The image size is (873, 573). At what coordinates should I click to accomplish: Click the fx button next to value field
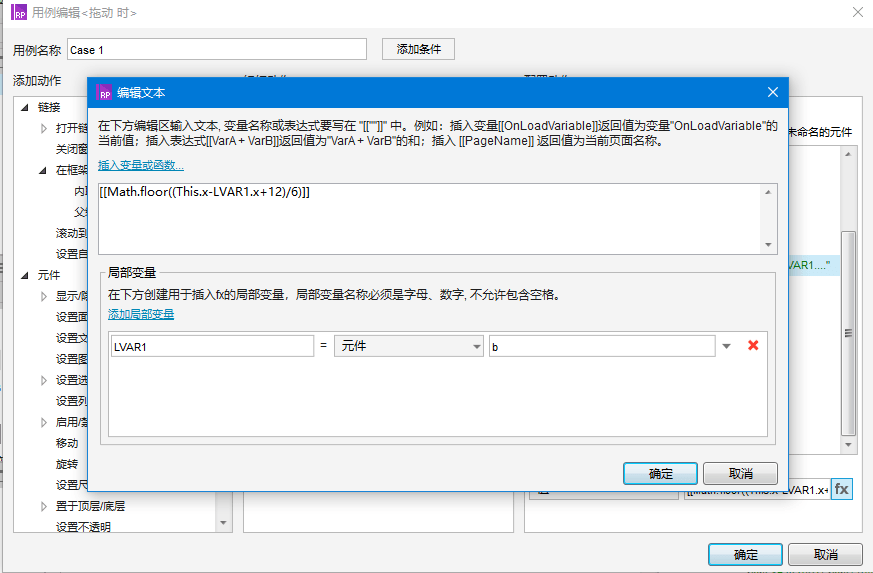click(x=842, y=489)
